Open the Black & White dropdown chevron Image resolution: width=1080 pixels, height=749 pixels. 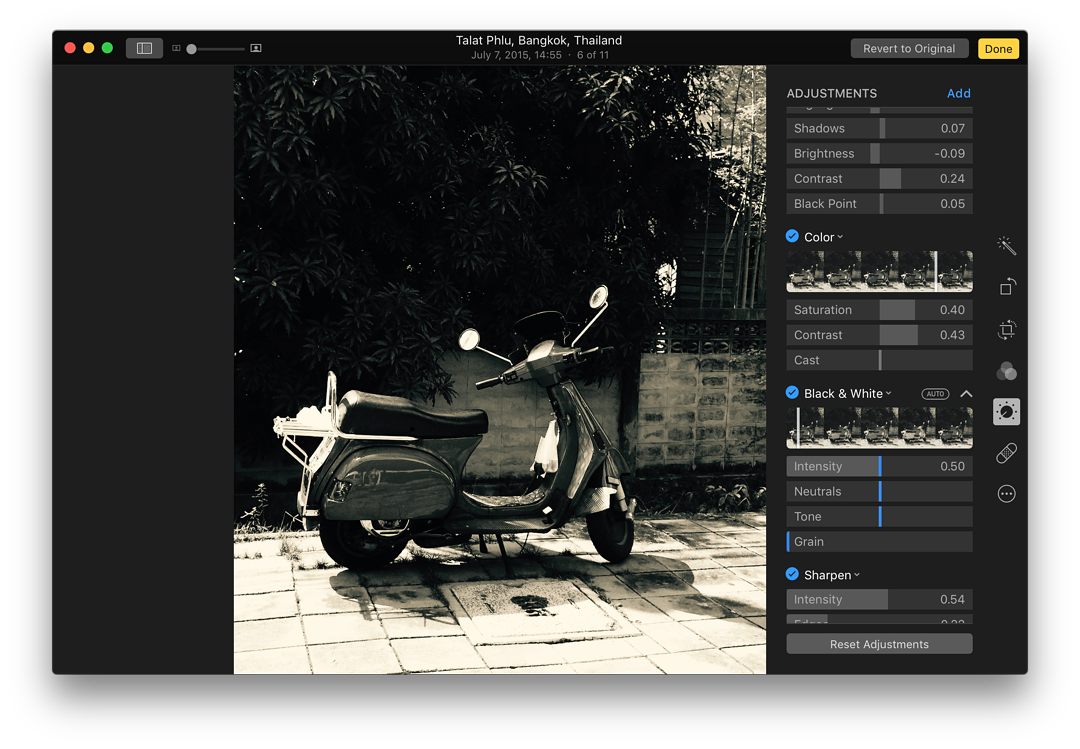(889, 393)
